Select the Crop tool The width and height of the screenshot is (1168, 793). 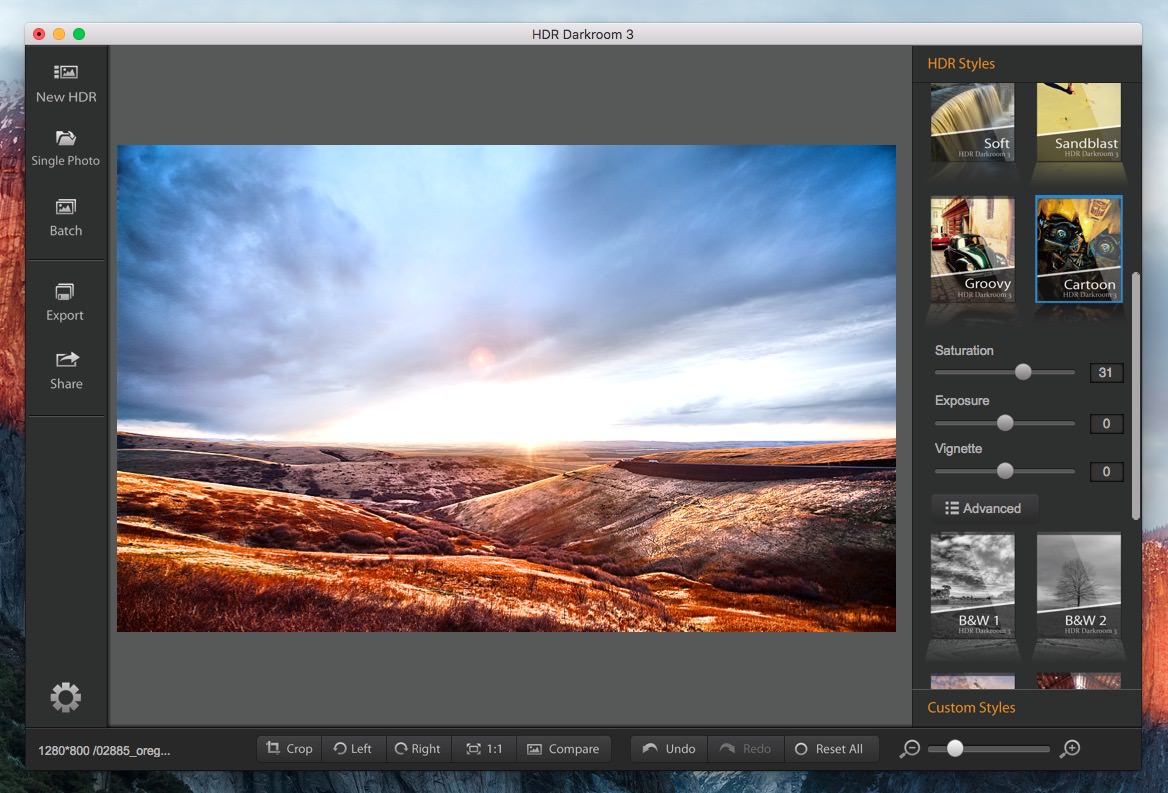click(289, 749)
